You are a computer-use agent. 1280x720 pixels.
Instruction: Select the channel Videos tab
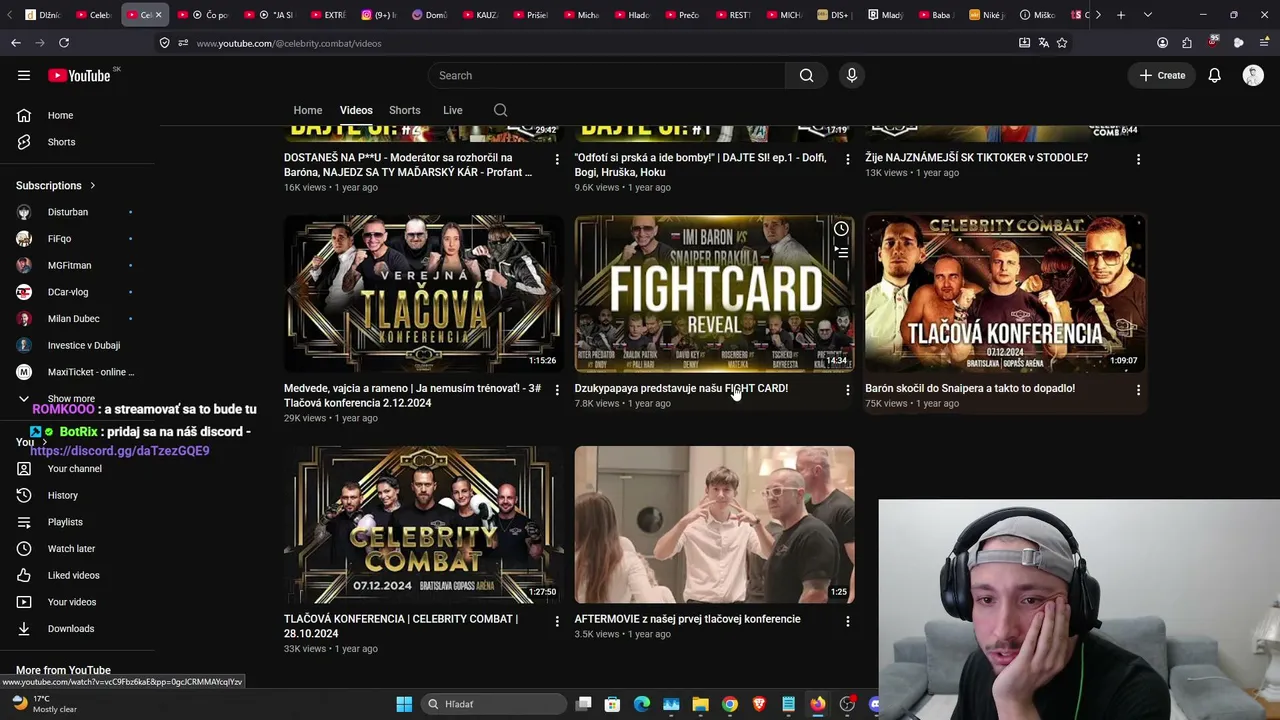click(x=356, y=110)
